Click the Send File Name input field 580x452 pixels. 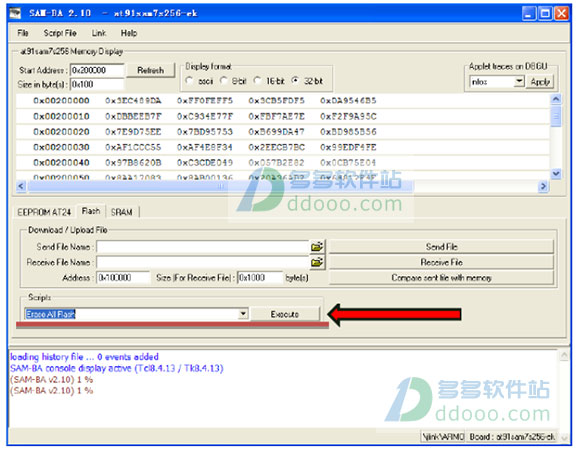pos(203,247)
